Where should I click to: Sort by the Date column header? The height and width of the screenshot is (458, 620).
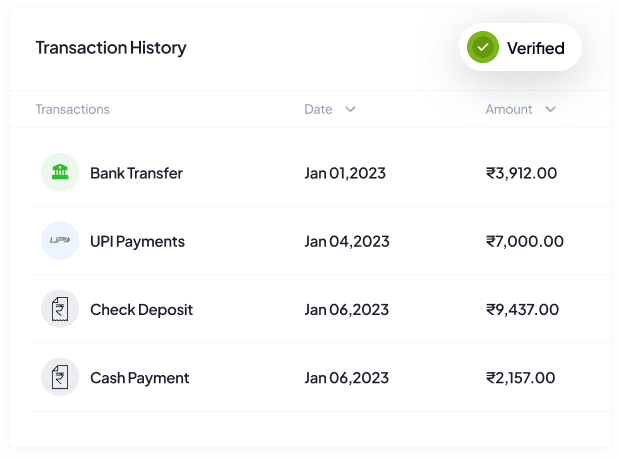click(x=318, y=109)
